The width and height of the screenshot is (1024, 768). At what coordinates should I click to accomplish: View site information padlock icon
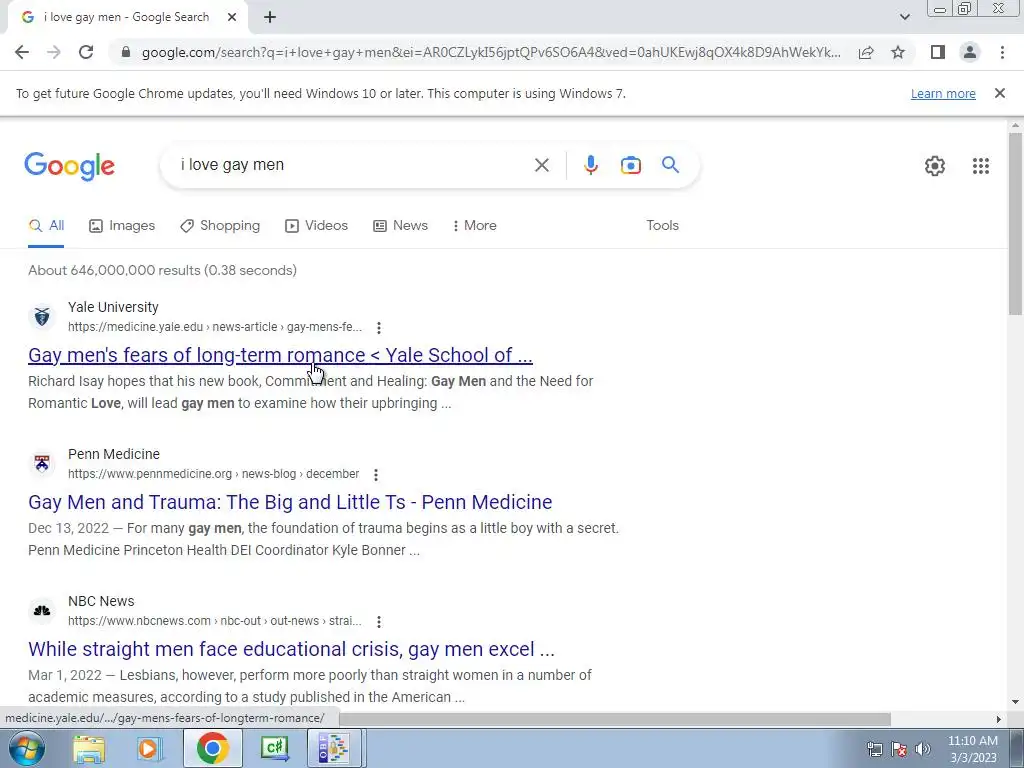click(126, 52)
